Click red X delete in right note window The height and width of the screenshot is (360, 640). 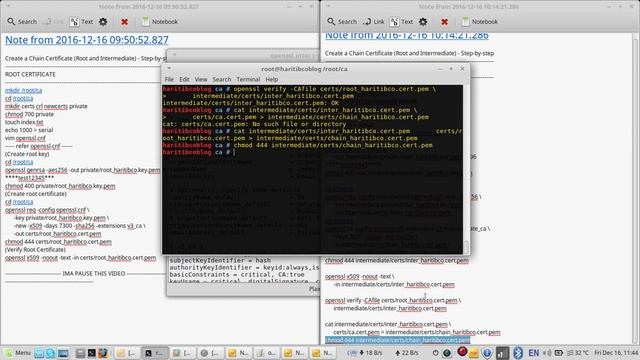click(x=444, y=22)
